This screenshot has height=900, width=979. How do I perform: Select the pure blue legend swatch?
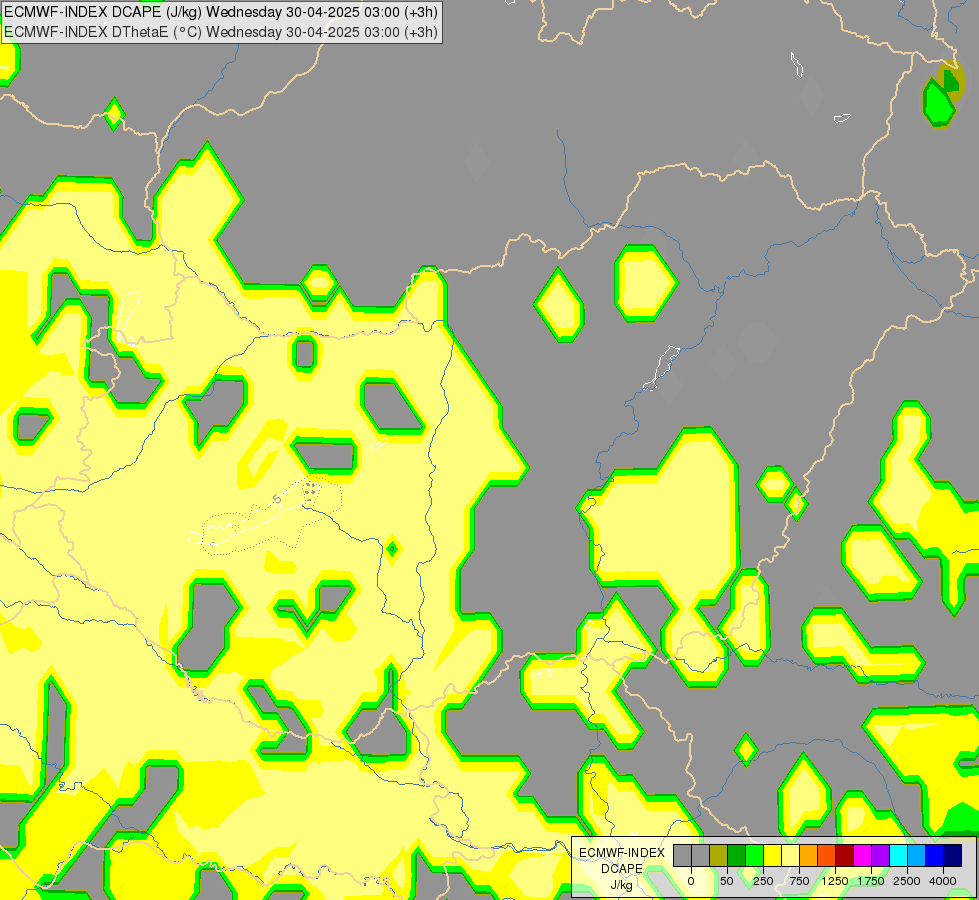click(935, 855)
